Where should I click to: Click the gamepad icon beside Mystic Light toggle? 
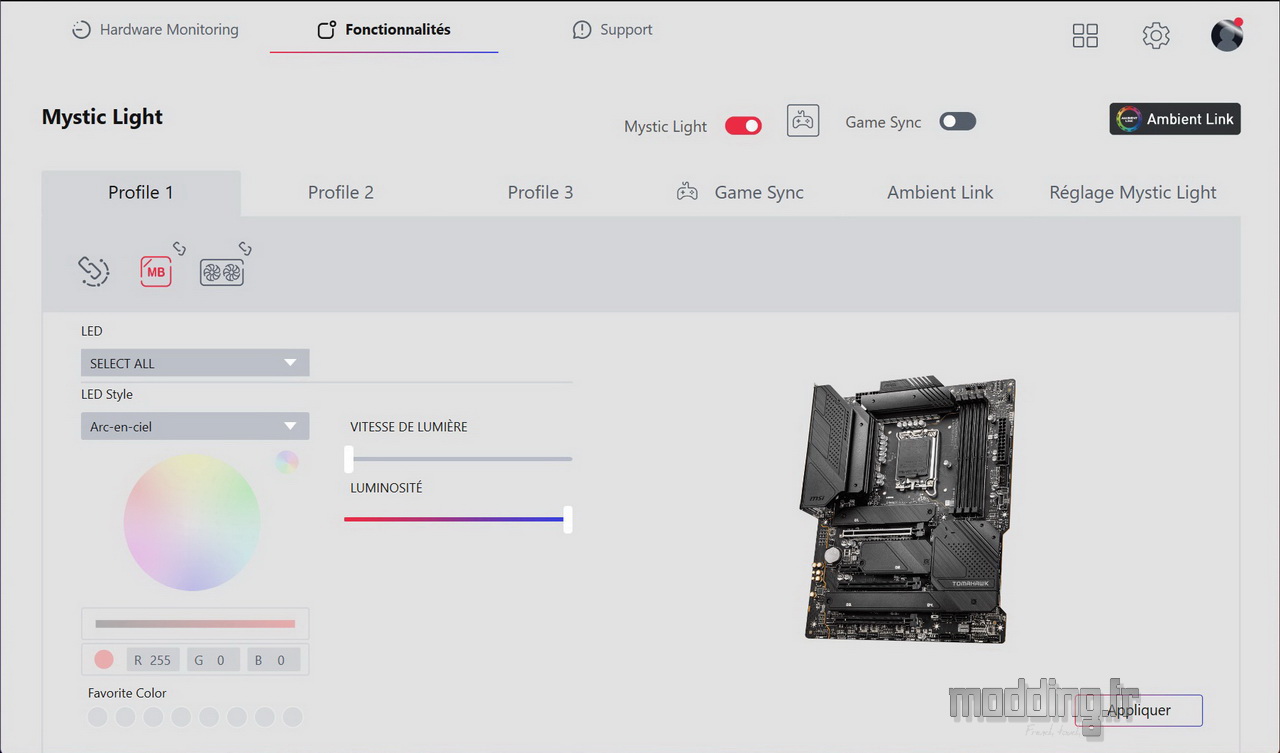point(803,121)
